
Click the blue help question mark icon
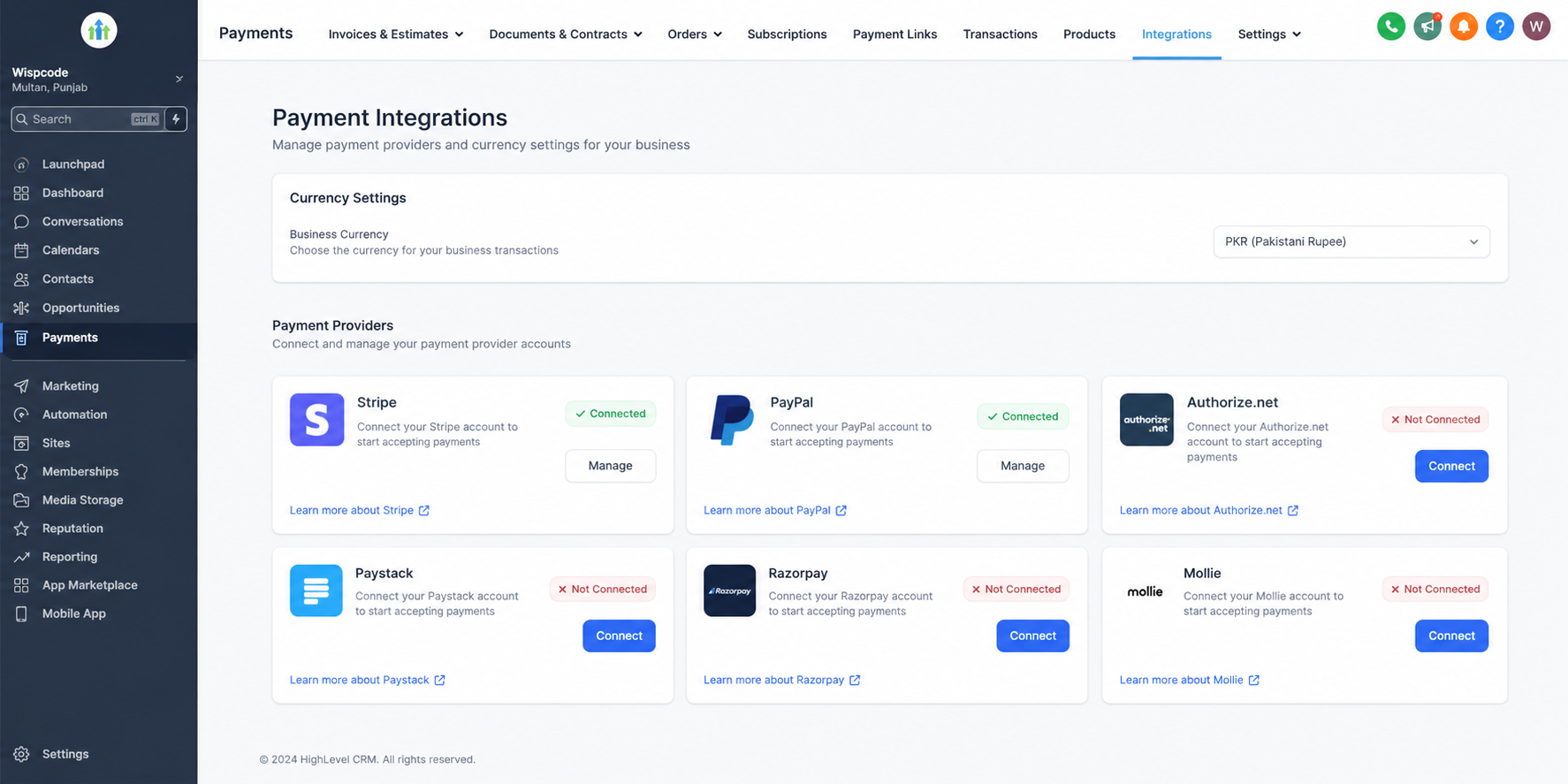(x=1500, y=27)
